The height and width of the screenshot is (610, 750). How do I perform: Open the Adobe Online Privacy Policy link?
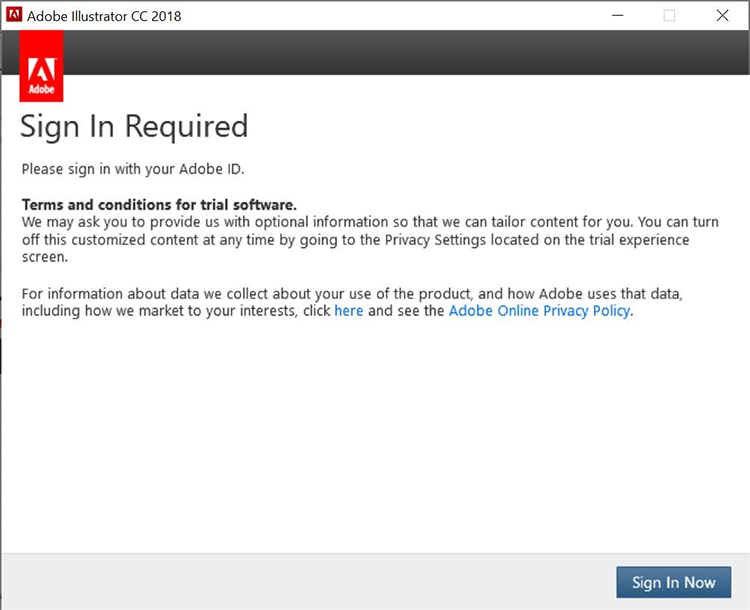tap(539, 311)
